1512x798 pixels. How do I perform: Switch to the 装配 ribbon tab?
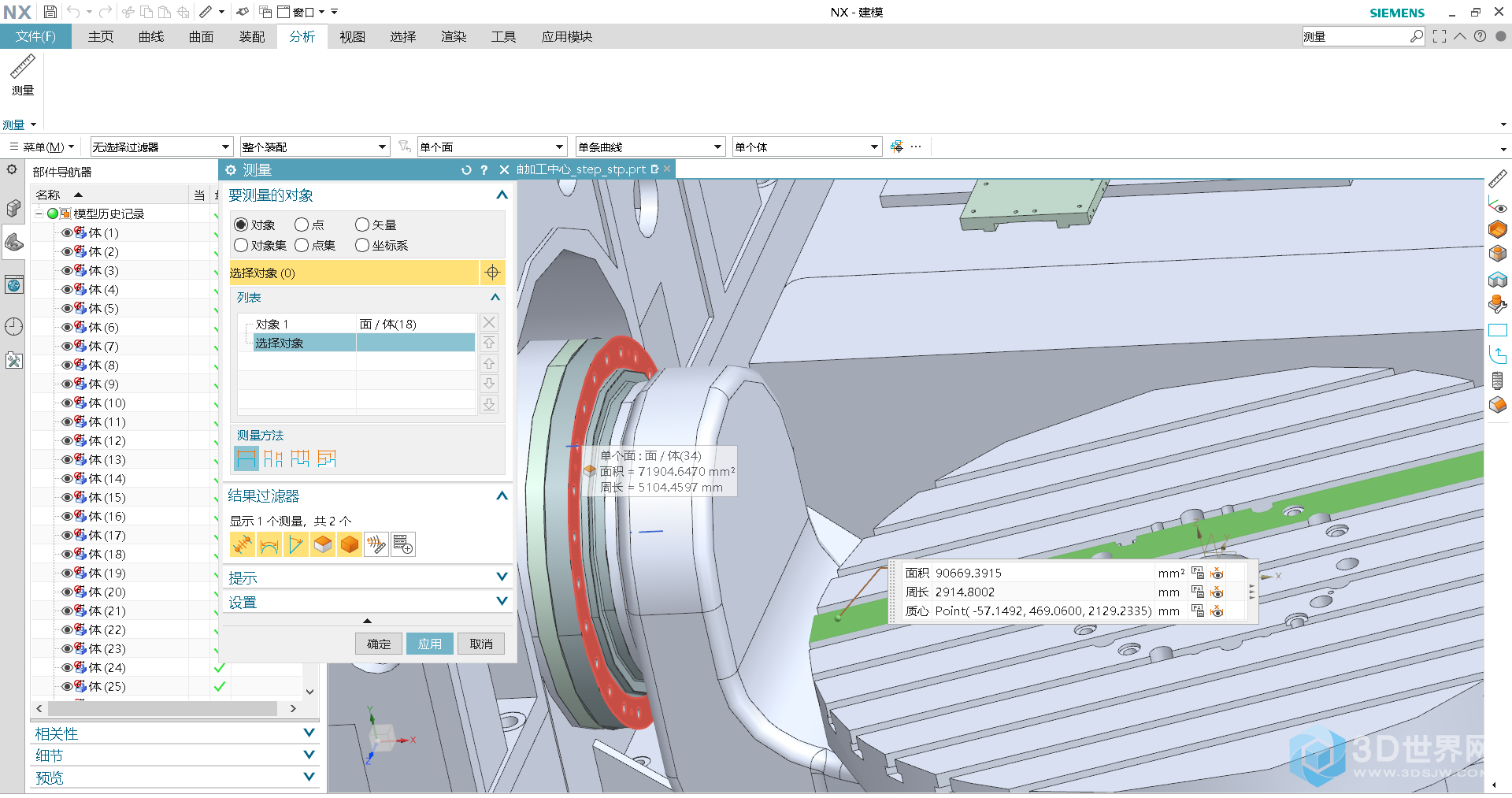[252, 36]
